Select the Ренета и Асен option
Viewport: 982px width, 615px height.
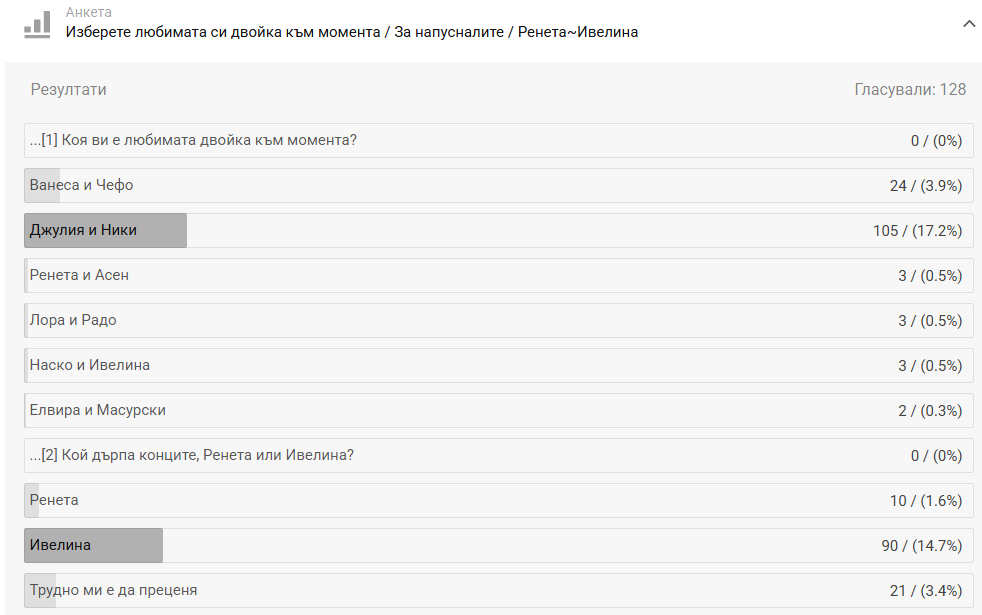[499, 276]
